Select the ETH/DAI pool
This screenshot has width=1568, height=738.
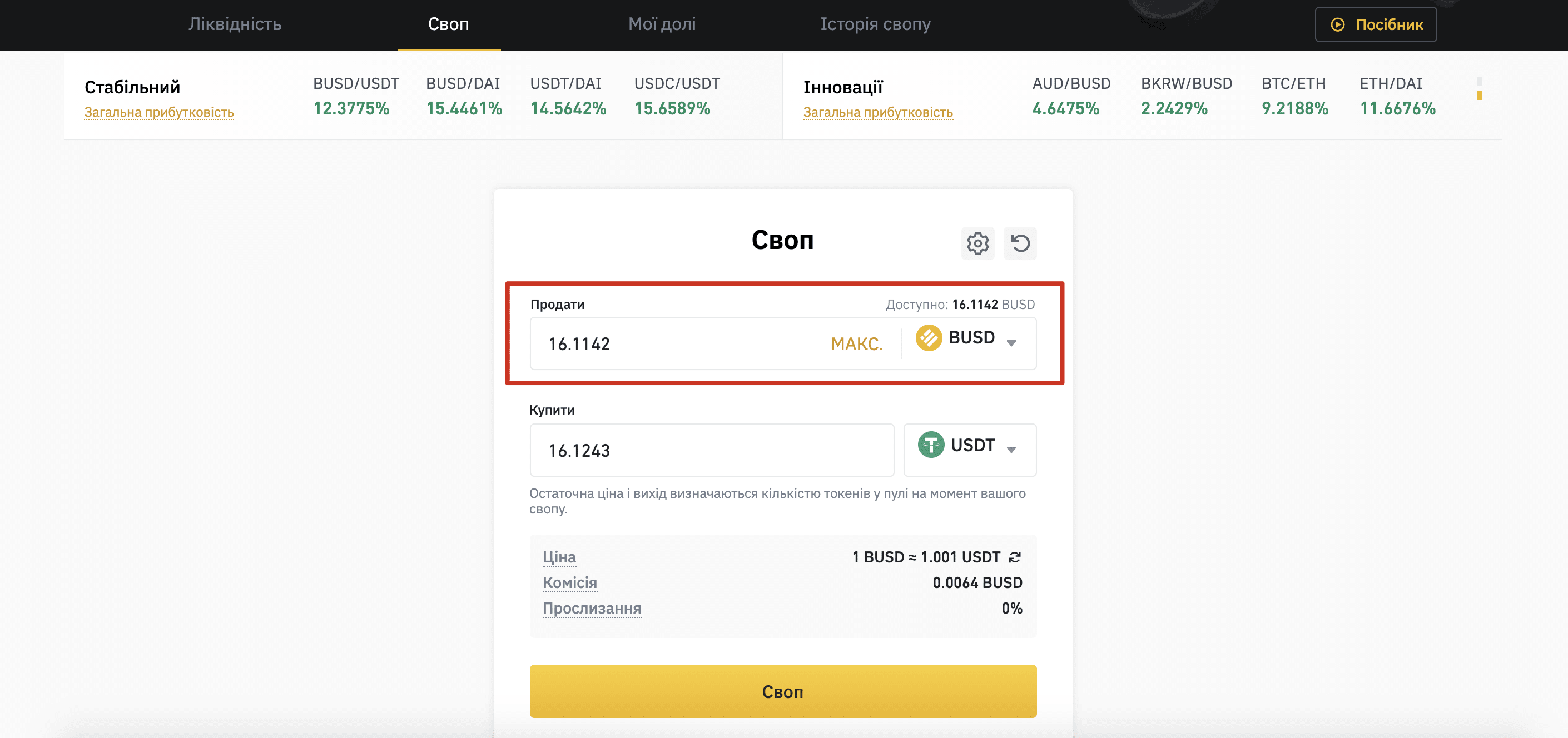coord(1391,84)
